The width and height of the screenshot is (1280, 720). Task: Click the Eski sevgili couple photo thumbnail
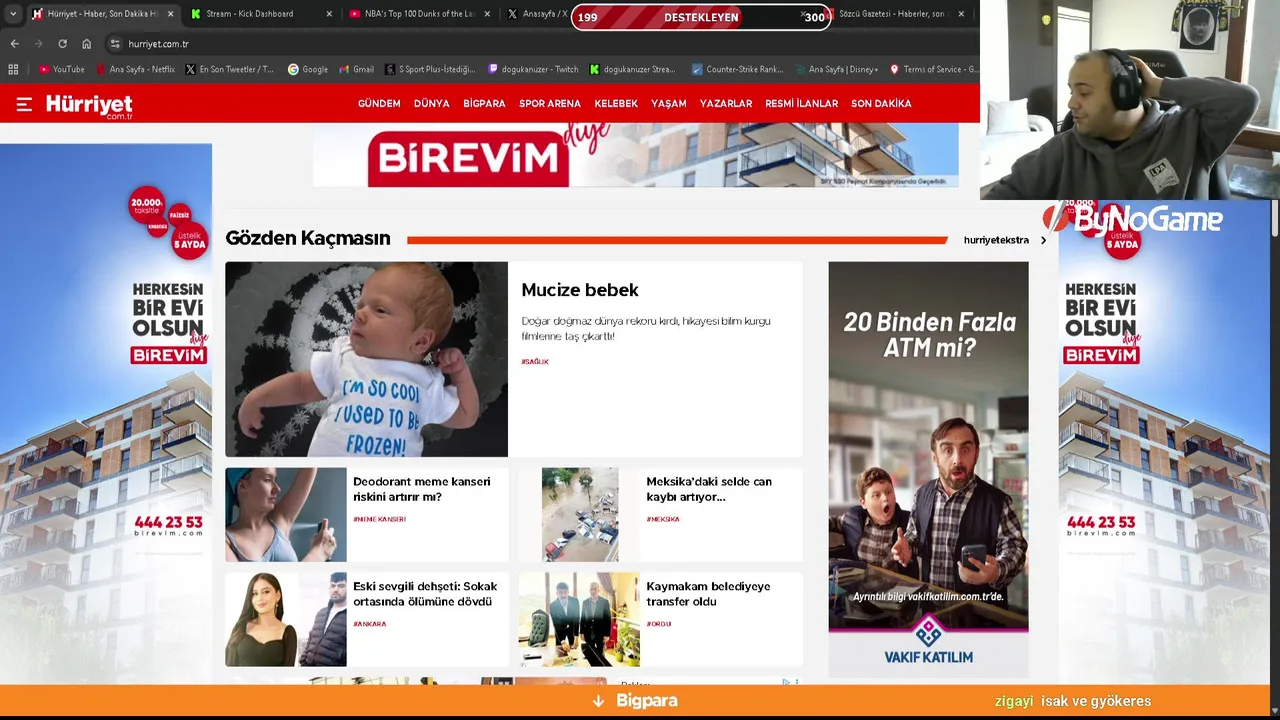(x=286, y=620)
